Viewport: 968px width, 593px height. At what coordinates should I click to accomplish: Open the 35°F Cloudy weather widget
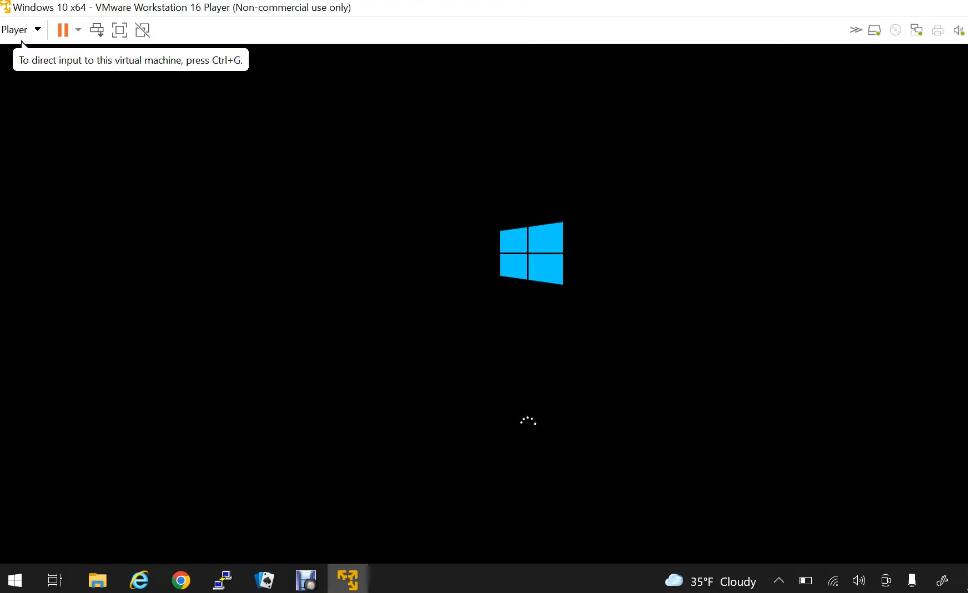click(710, 581)
